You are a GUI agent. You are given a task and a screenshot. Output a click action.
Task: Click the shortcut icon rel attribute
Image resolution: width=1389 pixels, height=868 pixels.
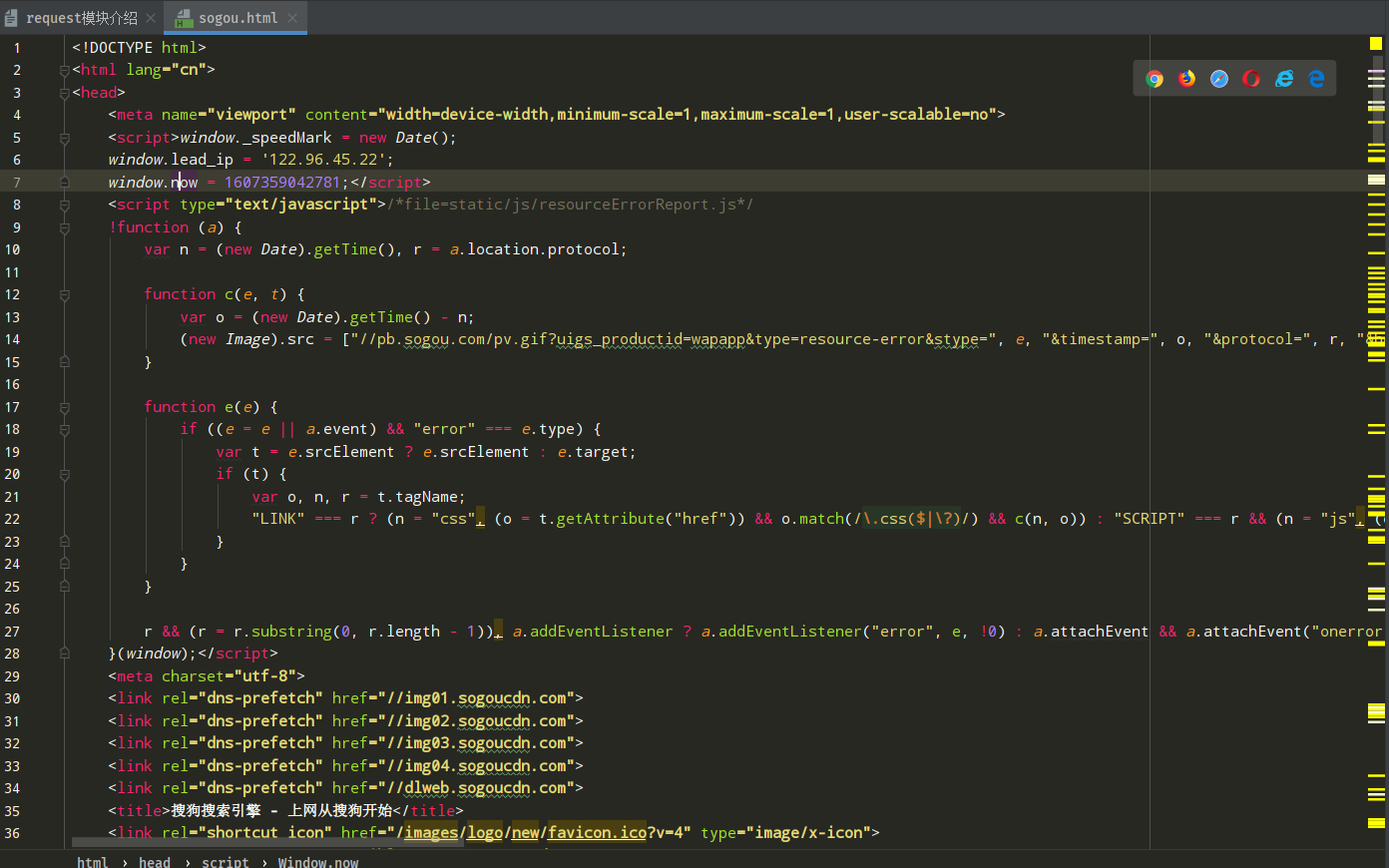[246, 833]
